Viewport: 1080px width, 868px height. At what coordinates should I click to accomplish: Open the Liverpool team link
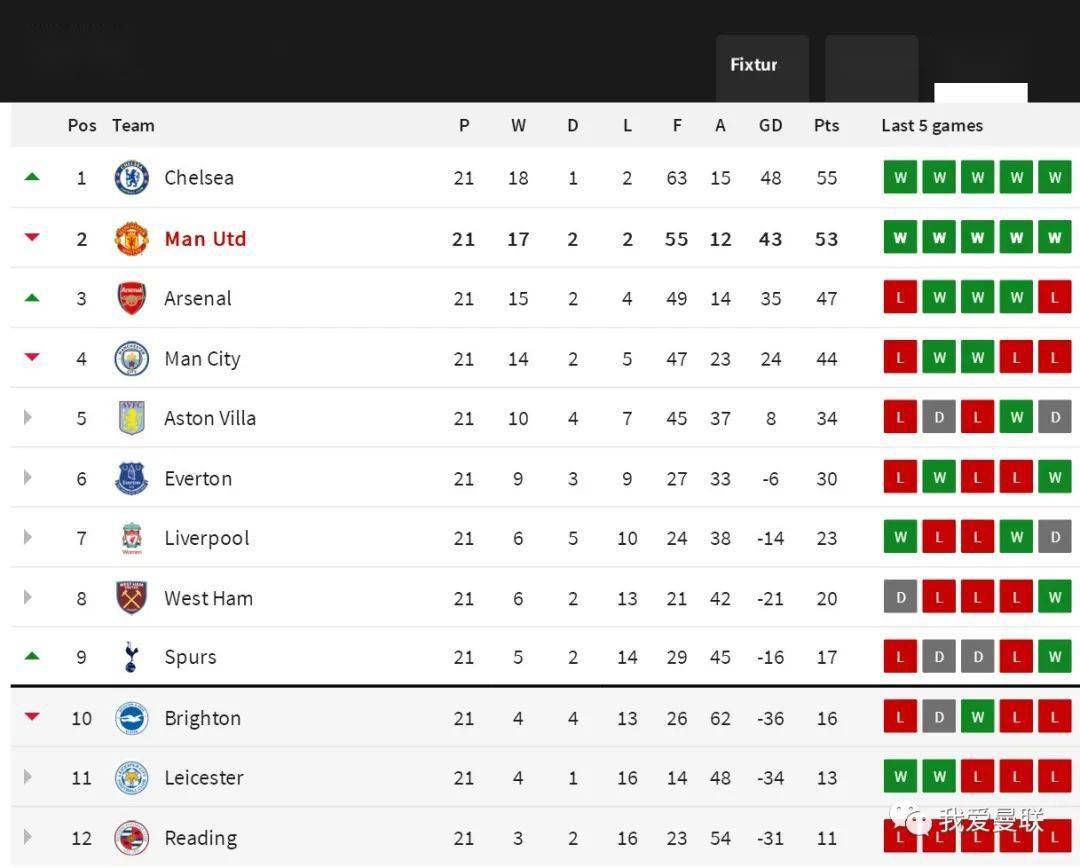207,538
